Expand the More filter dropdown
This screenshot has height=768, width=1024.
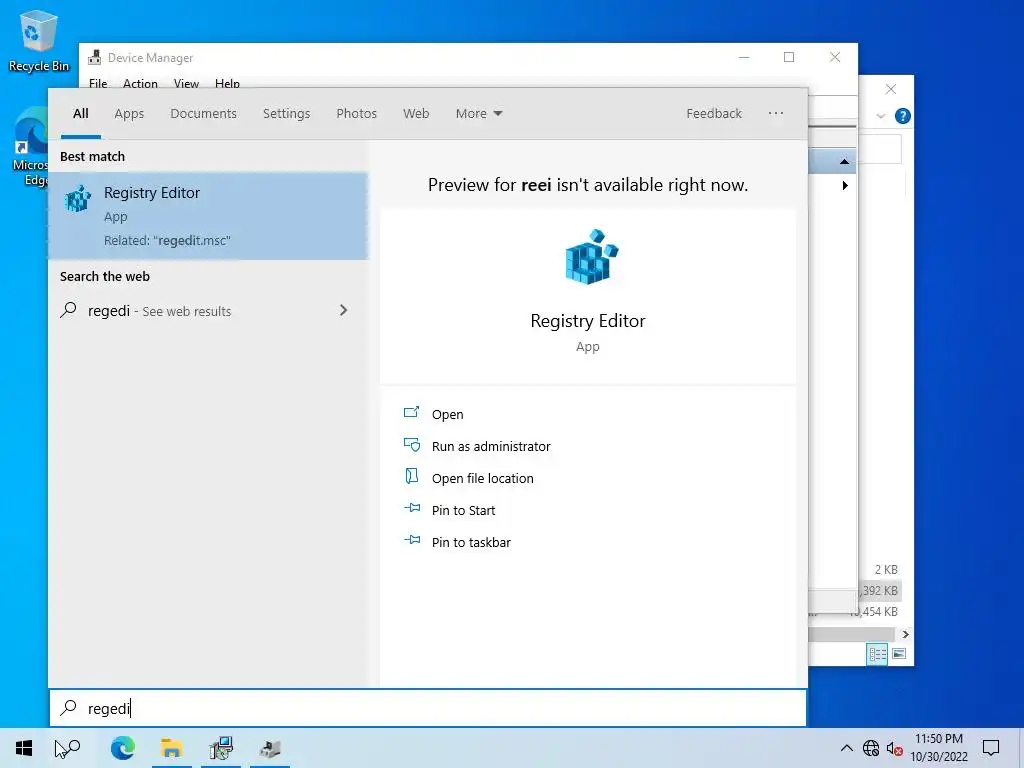[479, 114]
